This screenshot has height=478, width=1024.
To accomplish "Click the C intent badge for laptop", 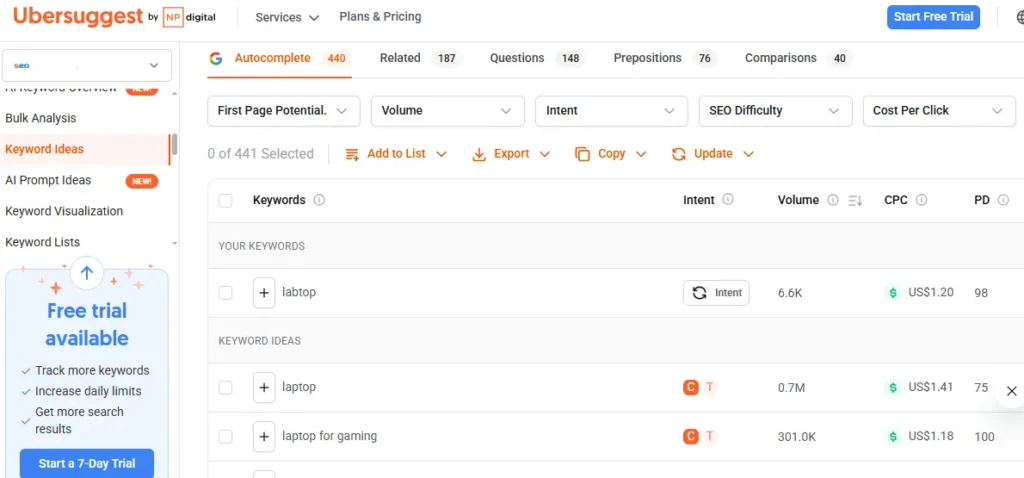I will pyautogui.click(x=690, y=387).
